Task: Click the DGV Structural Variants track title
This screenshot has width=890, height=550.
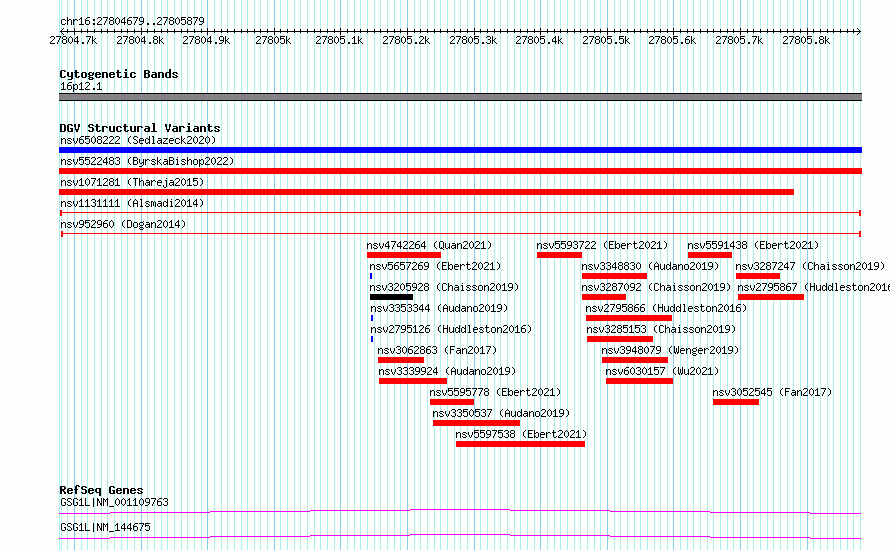Action: pos(140,128)
